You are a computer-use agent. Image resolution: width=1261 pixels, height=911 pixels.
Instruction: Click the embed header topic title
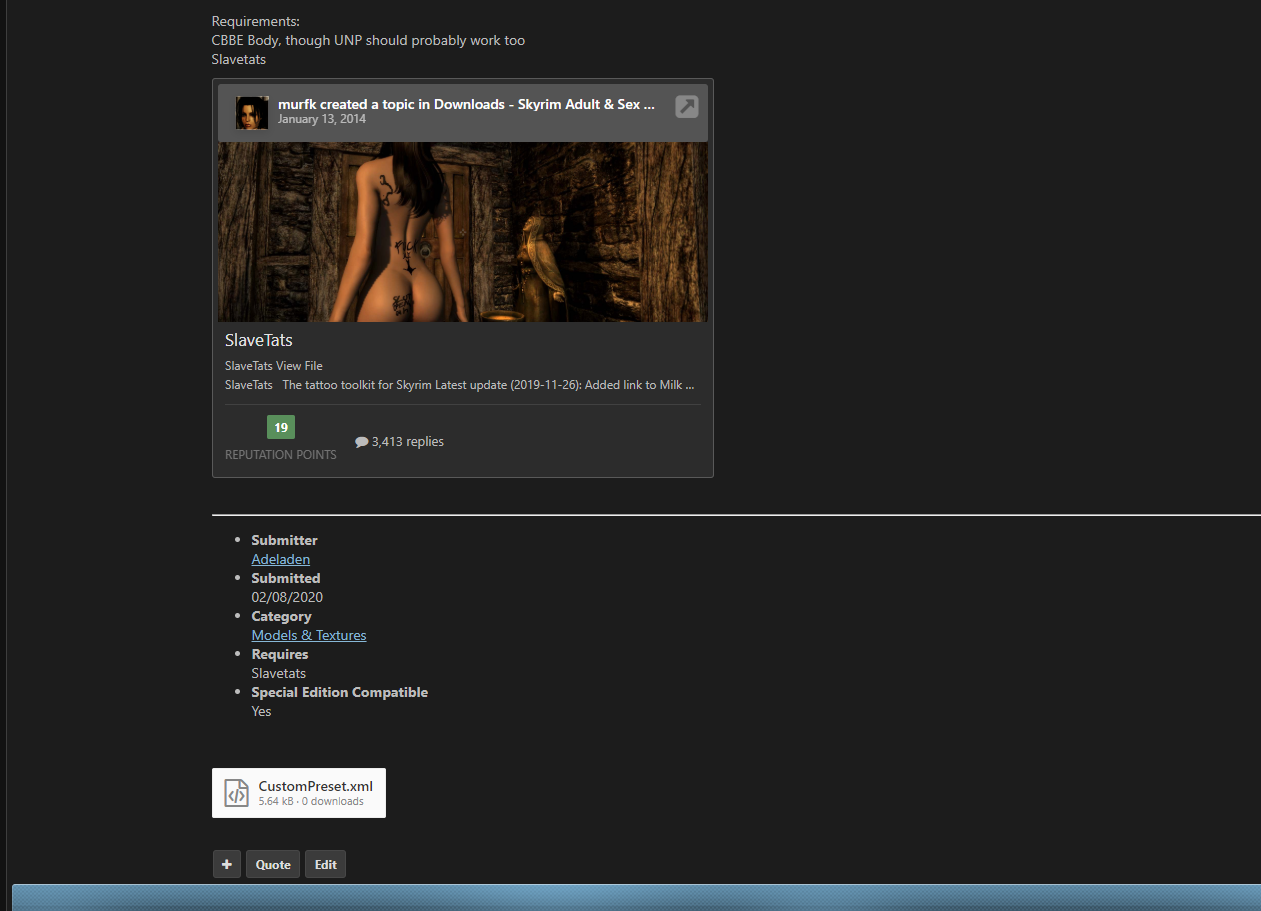(466, 104)
